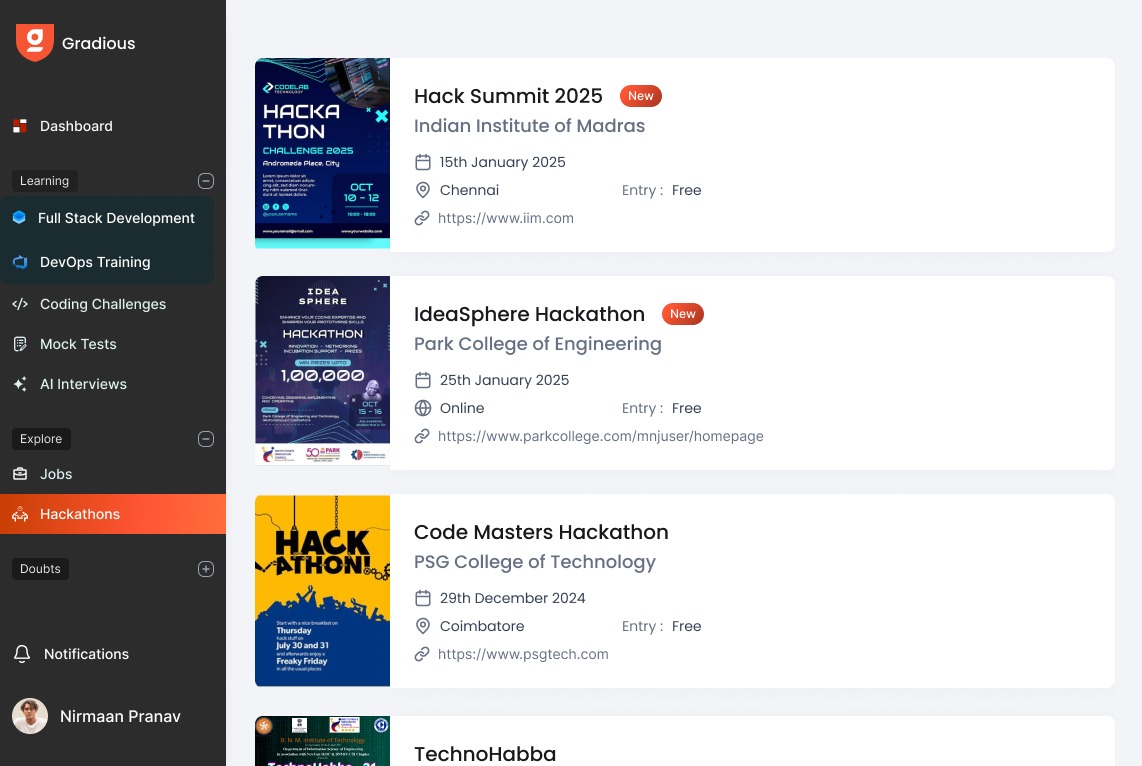Open the Jobs briefcase icon
1142x766 pixels.
pos(20,474)
